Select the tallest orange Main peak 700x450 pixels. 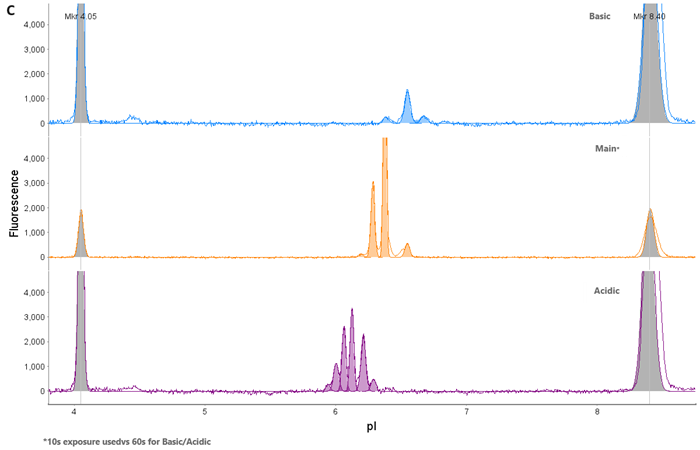[384, 200]
